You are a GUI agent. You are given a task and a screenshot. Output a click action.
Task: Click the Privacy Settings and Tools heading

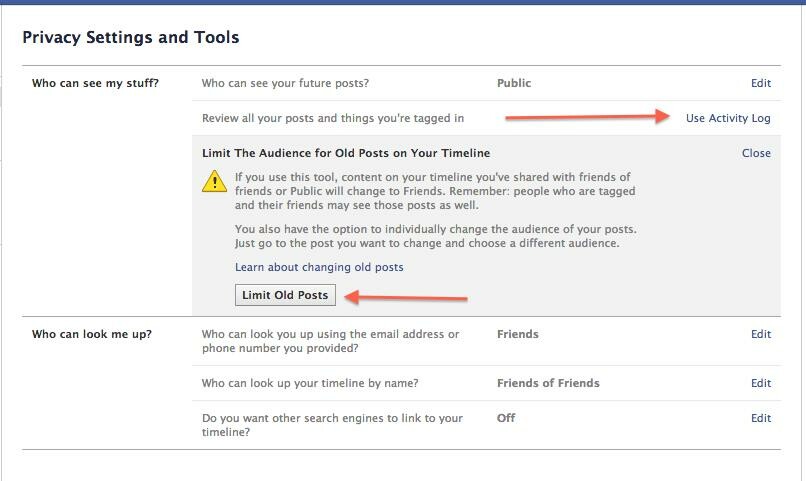131,38
